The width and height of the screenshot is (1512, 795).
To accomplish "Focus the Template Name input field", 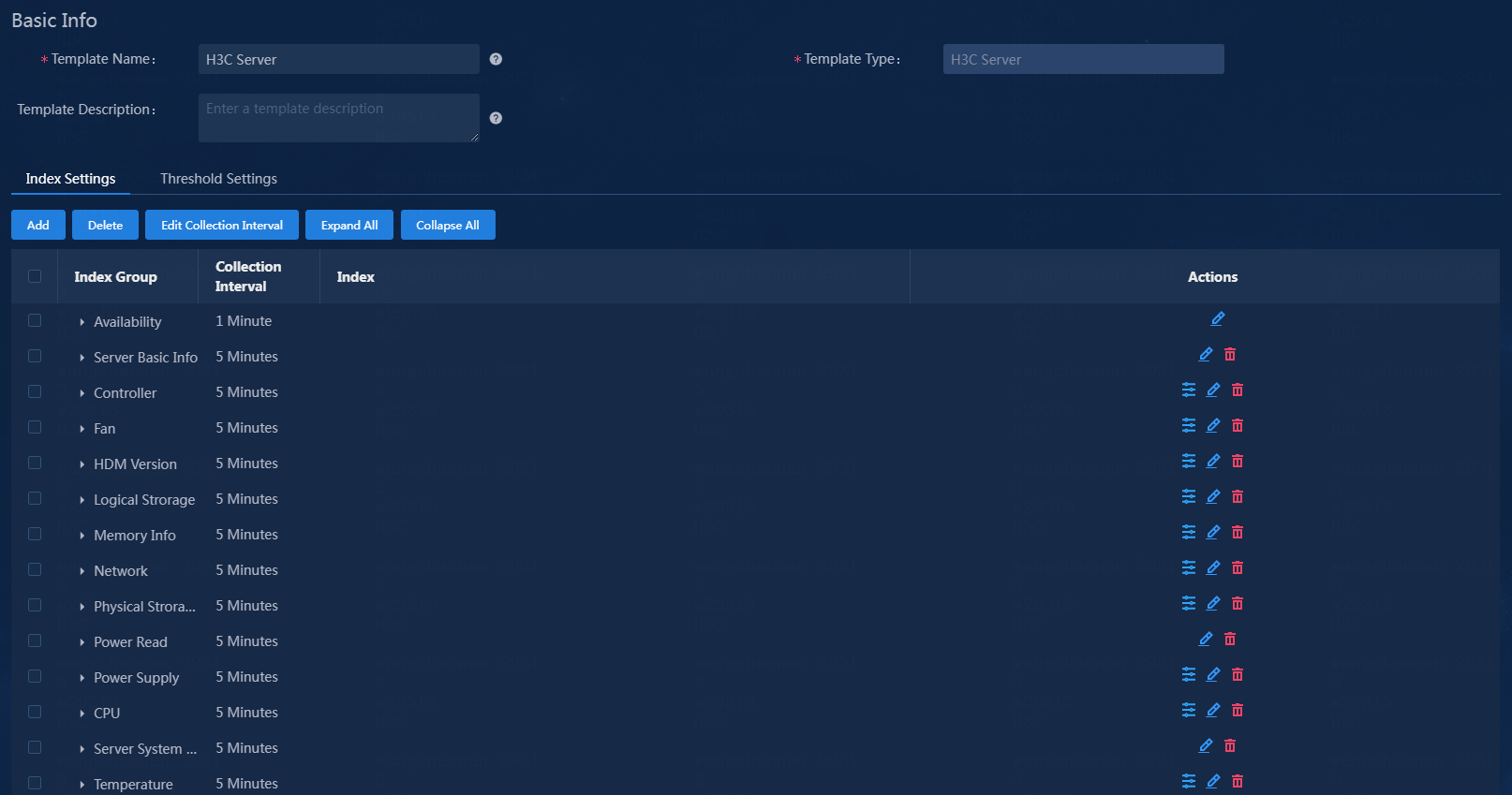I will [x=339, y=59].
